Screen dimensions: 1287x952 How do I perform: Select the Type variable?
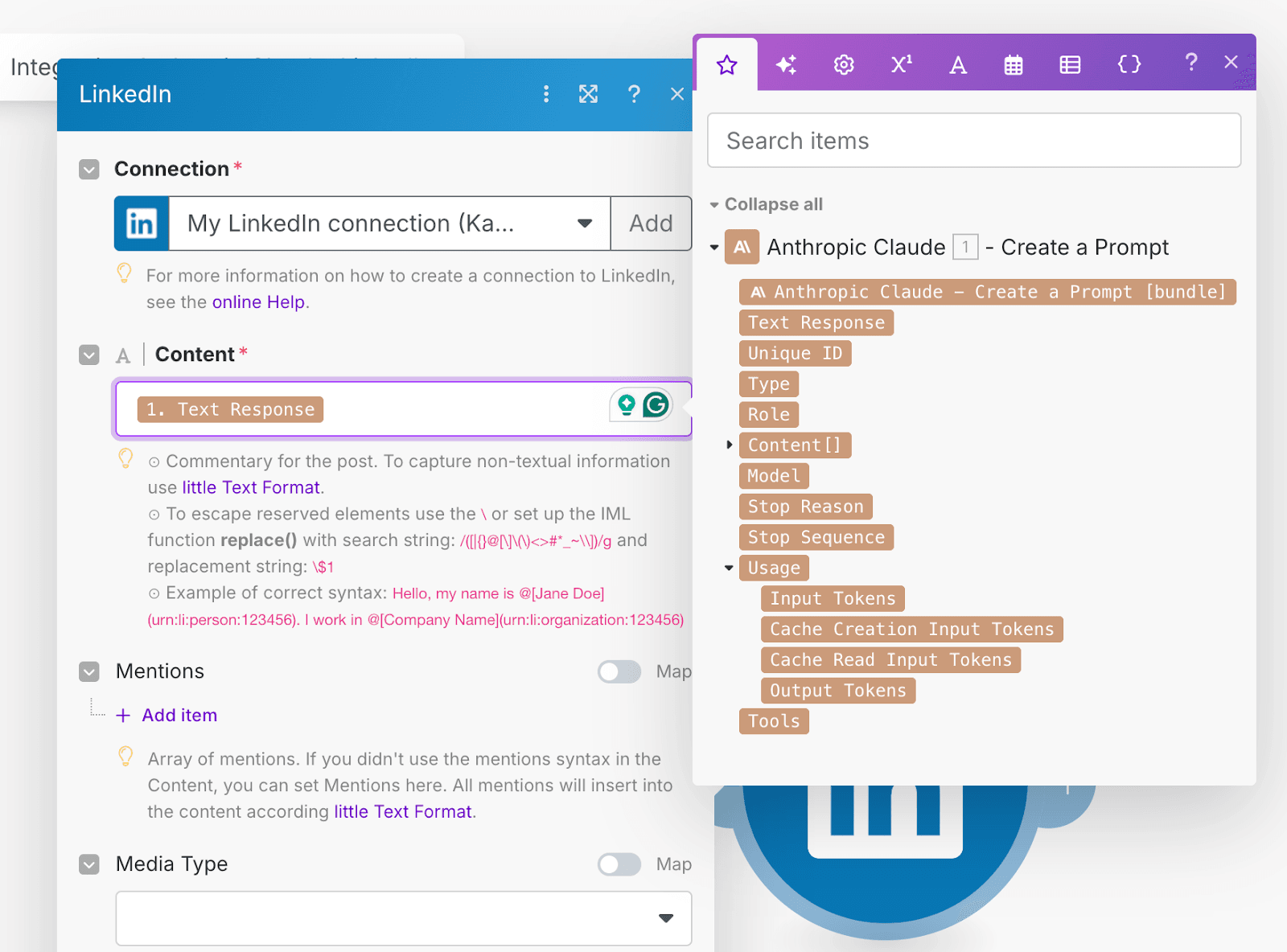click(769, 384)
